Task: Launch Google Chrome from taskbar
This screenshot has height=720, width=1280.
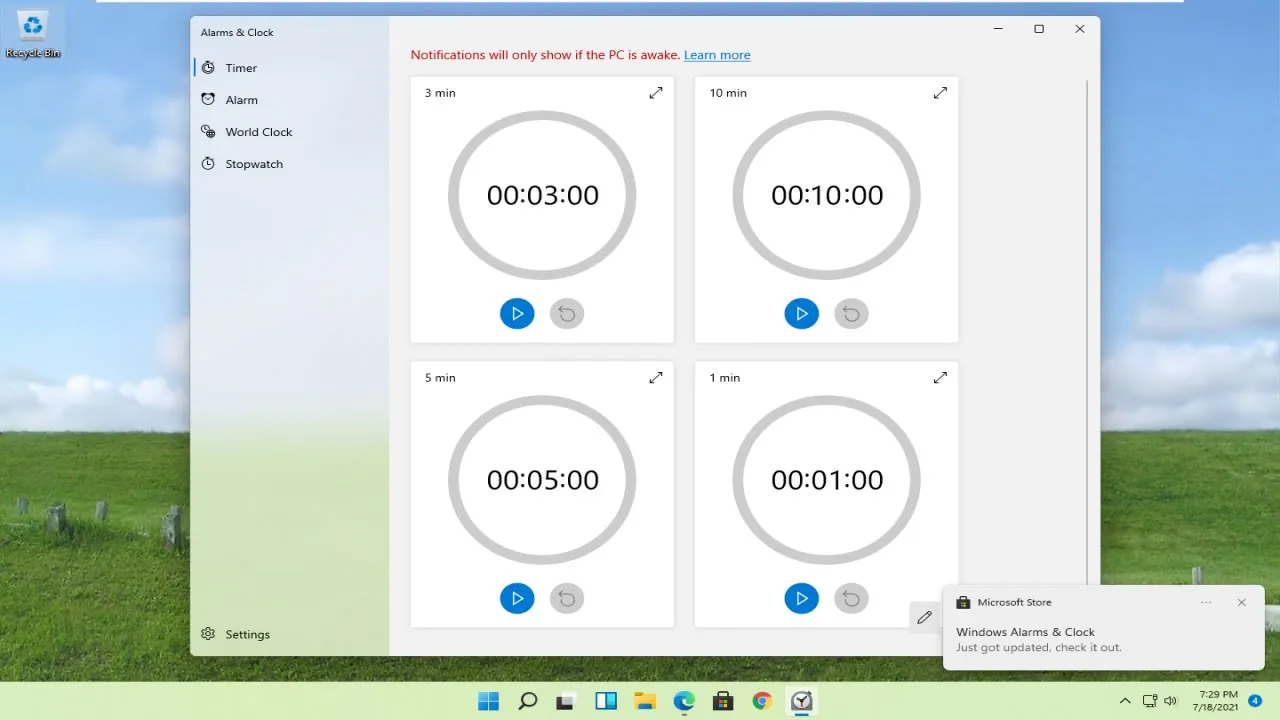Action: [762, 701]
